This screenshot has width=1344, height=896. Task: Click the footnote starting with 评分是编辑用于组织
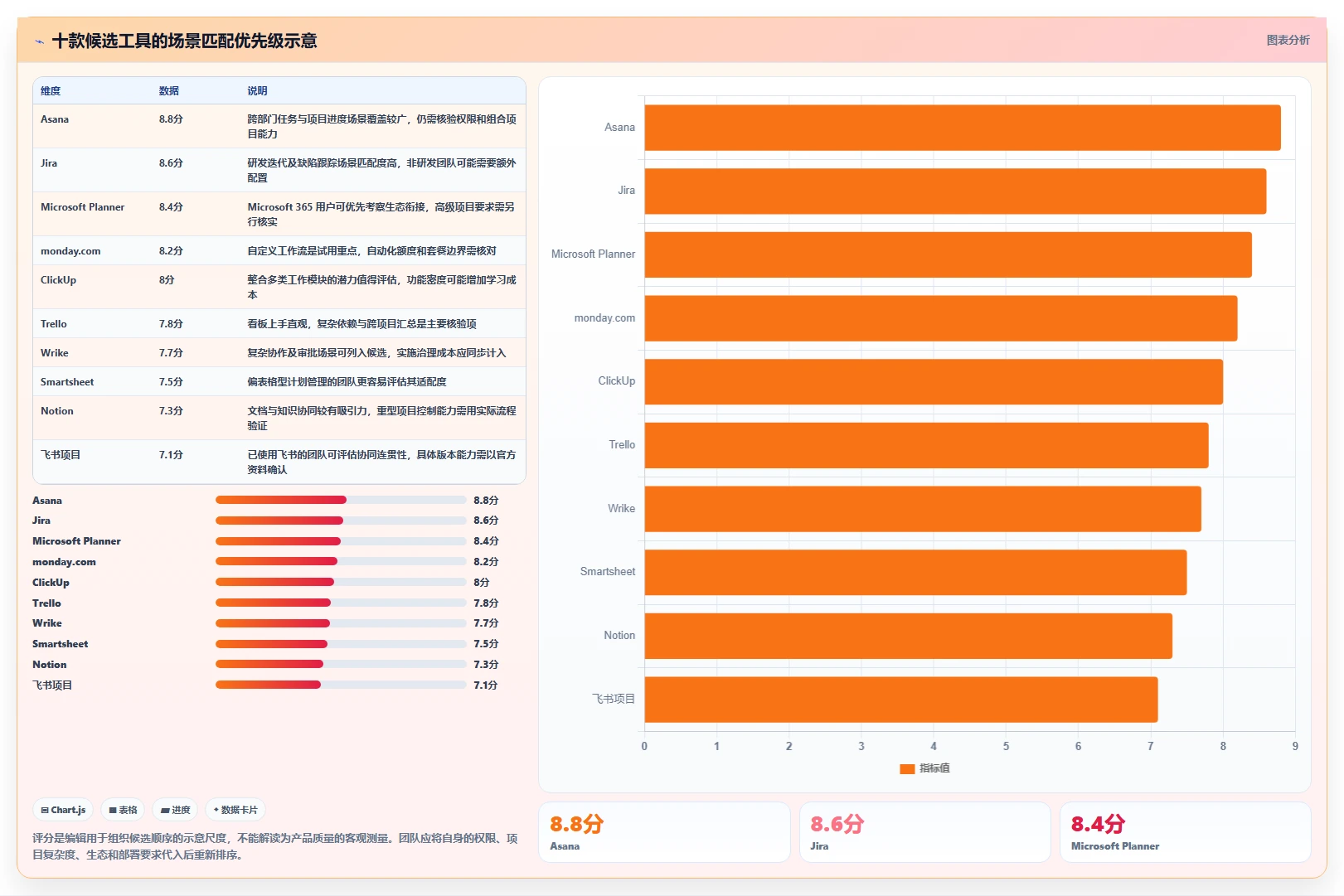click(x=275, y=846)
